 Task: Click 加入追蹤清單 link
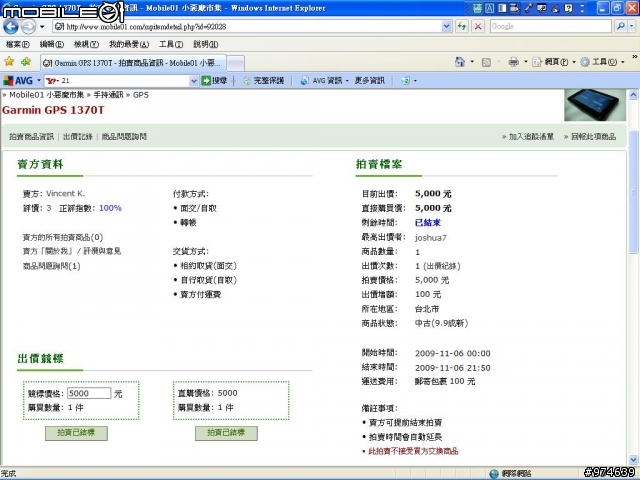pos(531,137)
